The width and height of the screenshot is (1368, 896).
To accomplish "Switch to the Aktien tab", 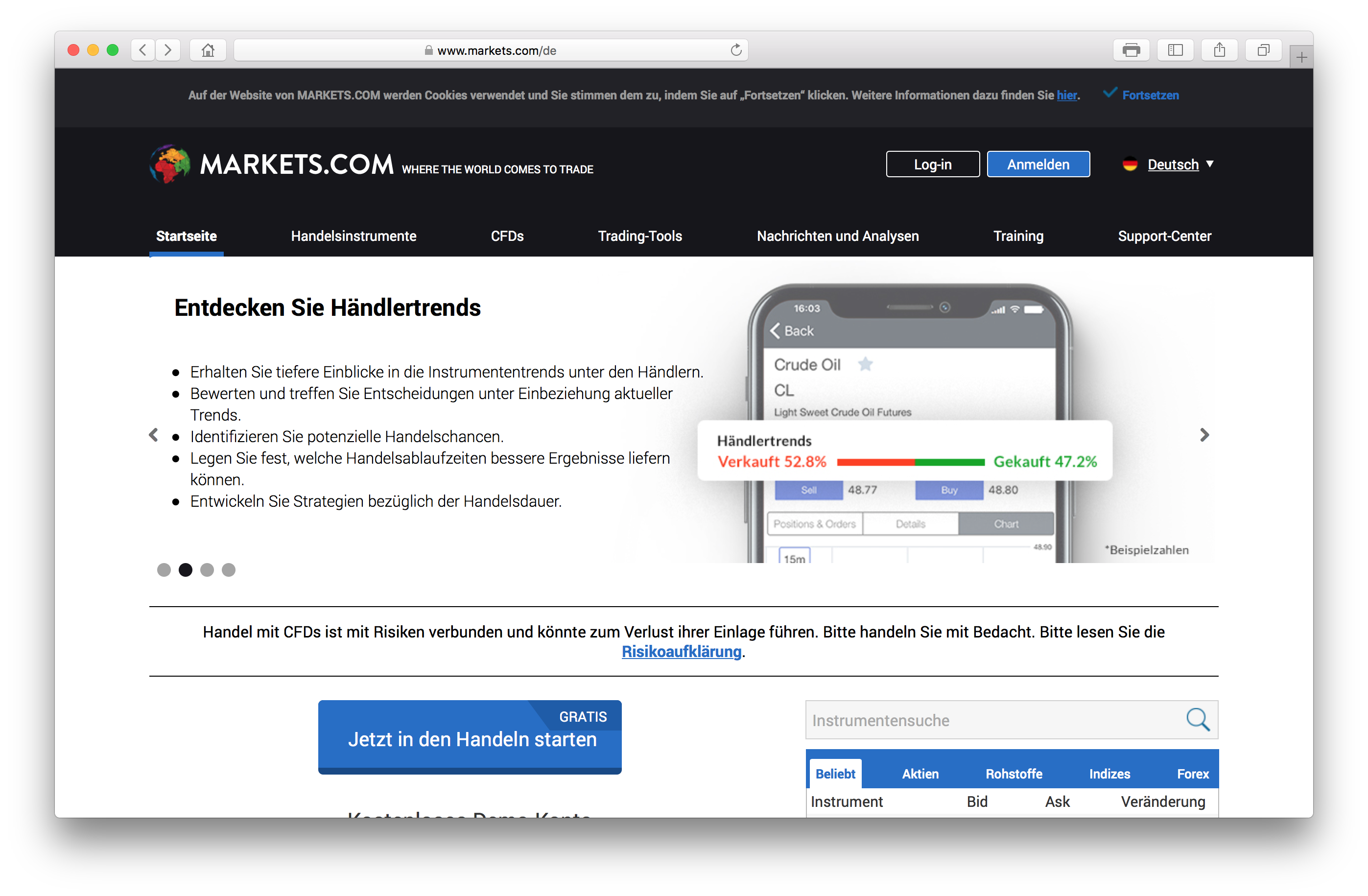I will tap(920, 774).
